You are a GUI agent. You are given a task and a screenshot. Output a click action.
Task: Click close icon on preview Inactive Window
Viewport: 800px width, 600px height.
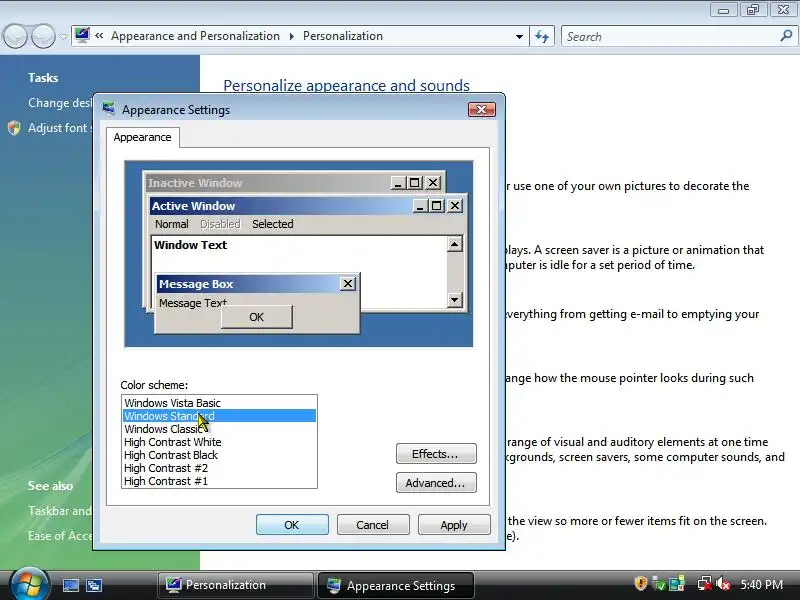(x=433, y=183)
